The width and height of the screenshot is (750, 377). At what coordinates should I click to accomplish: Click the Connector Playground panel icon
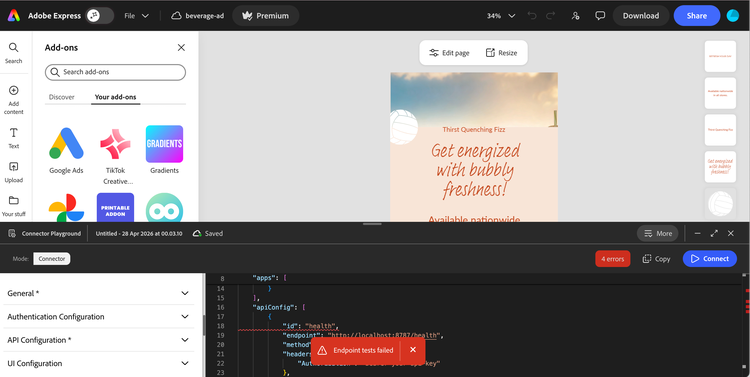coord(12,233)
